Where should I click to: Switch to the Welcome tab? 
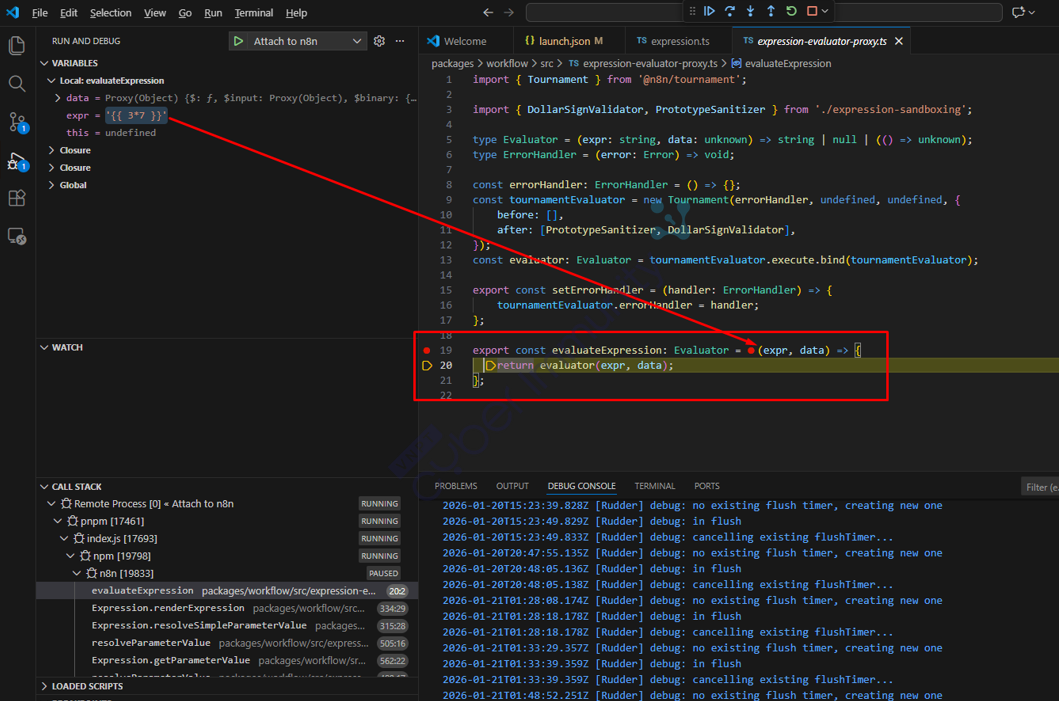click(x=466, y=41)
